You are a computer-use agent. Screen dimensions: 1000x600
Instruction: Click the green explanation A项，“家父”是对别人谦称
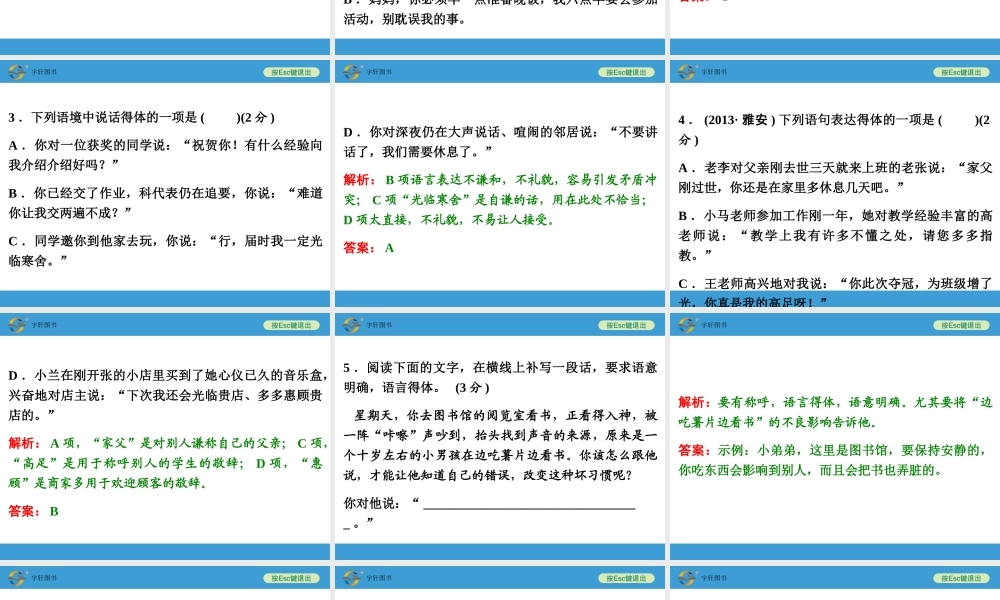point(168,463)
